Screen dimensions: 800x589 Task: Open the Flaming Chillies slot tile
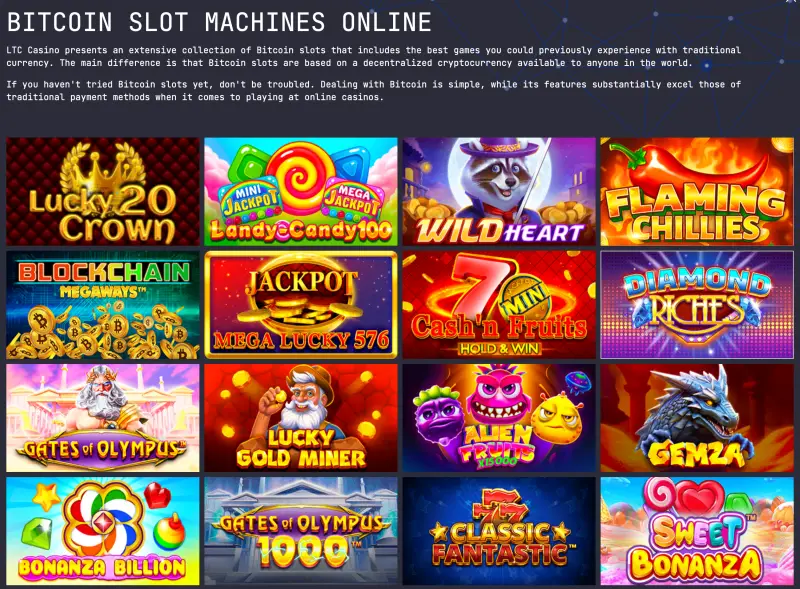[697, 191]
